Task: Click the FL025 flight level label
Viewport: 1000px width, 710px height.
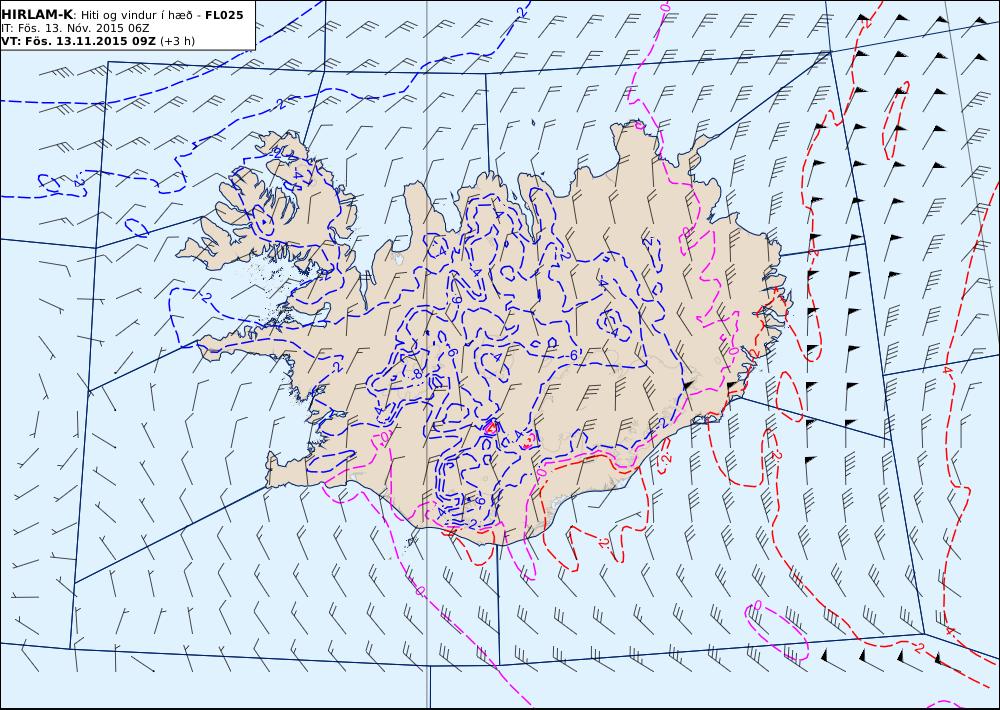Action: (x=224, y=15)
